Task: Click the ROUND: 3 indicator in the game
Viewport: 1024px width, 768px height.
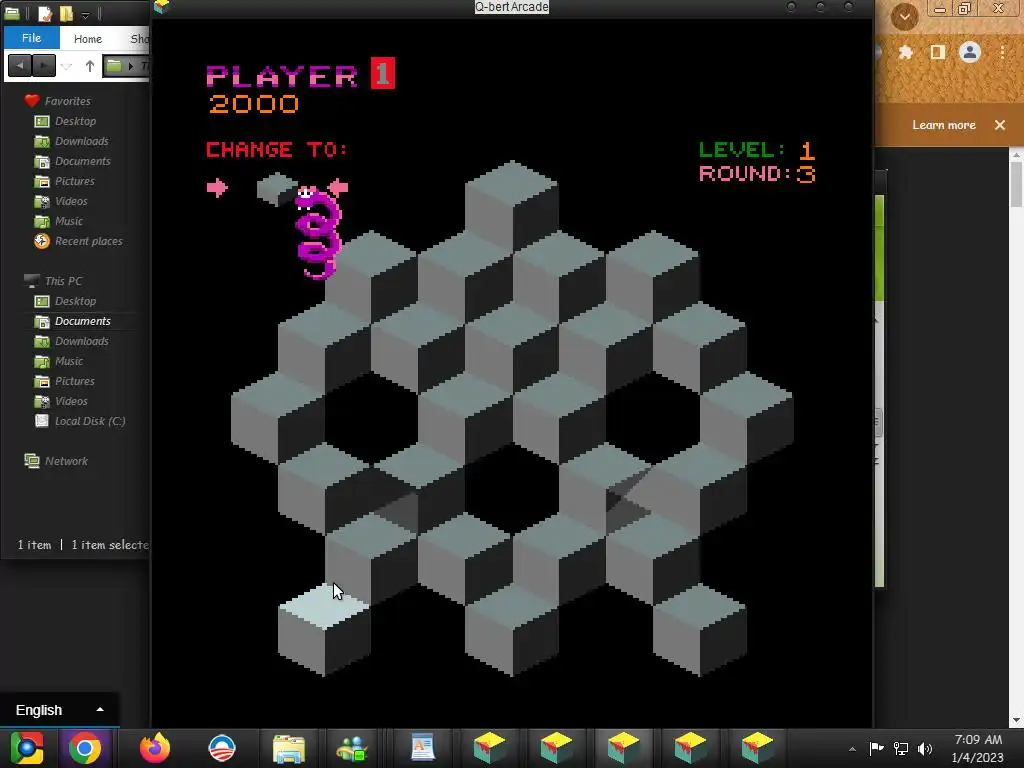Action: 757,174
